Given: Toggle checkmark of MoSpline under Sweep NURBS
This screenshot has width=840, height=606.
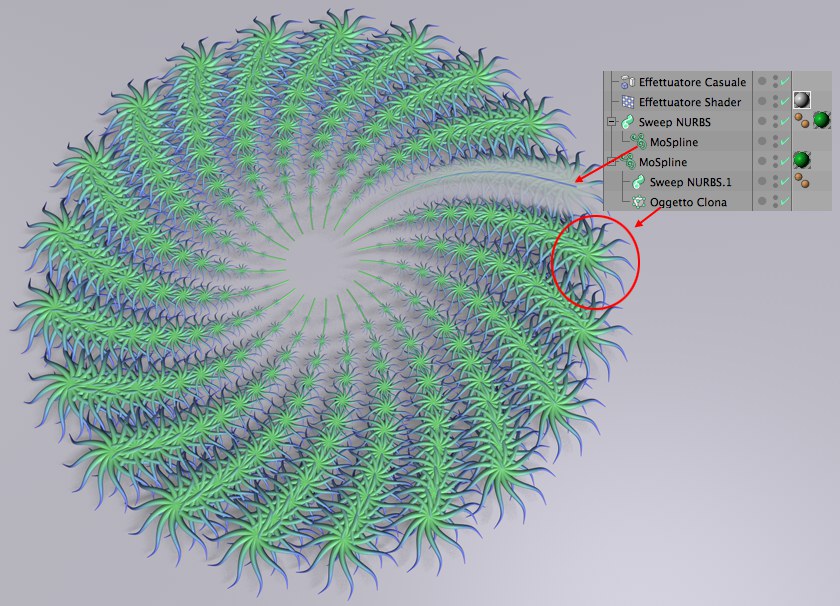Looking at the screenshot, I should [785, 141].
